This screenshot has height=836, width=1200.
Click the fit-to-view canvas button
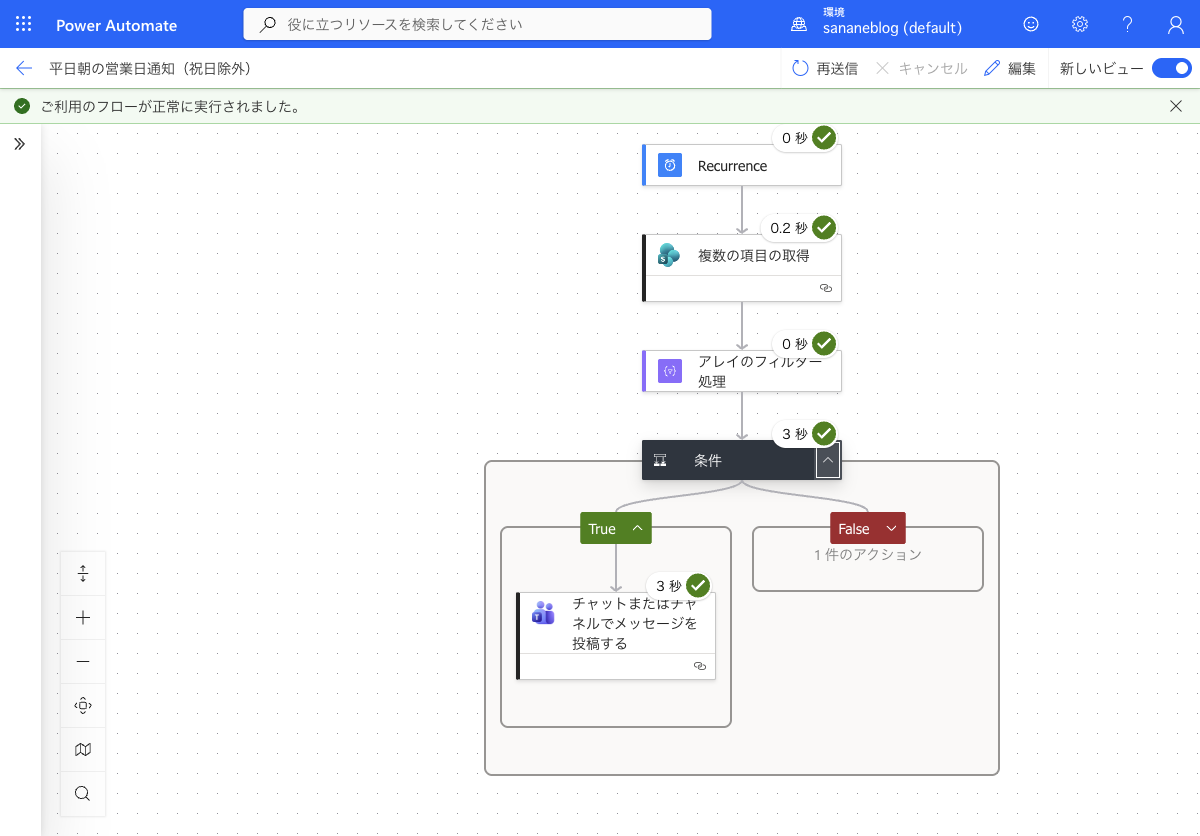click(83, 706)
